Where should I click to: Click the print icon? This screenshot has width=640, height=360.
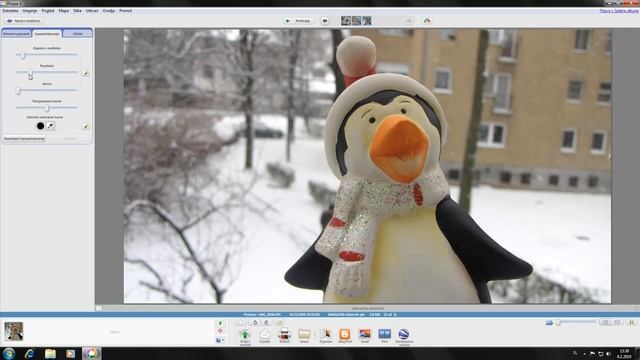coord(284,334)
